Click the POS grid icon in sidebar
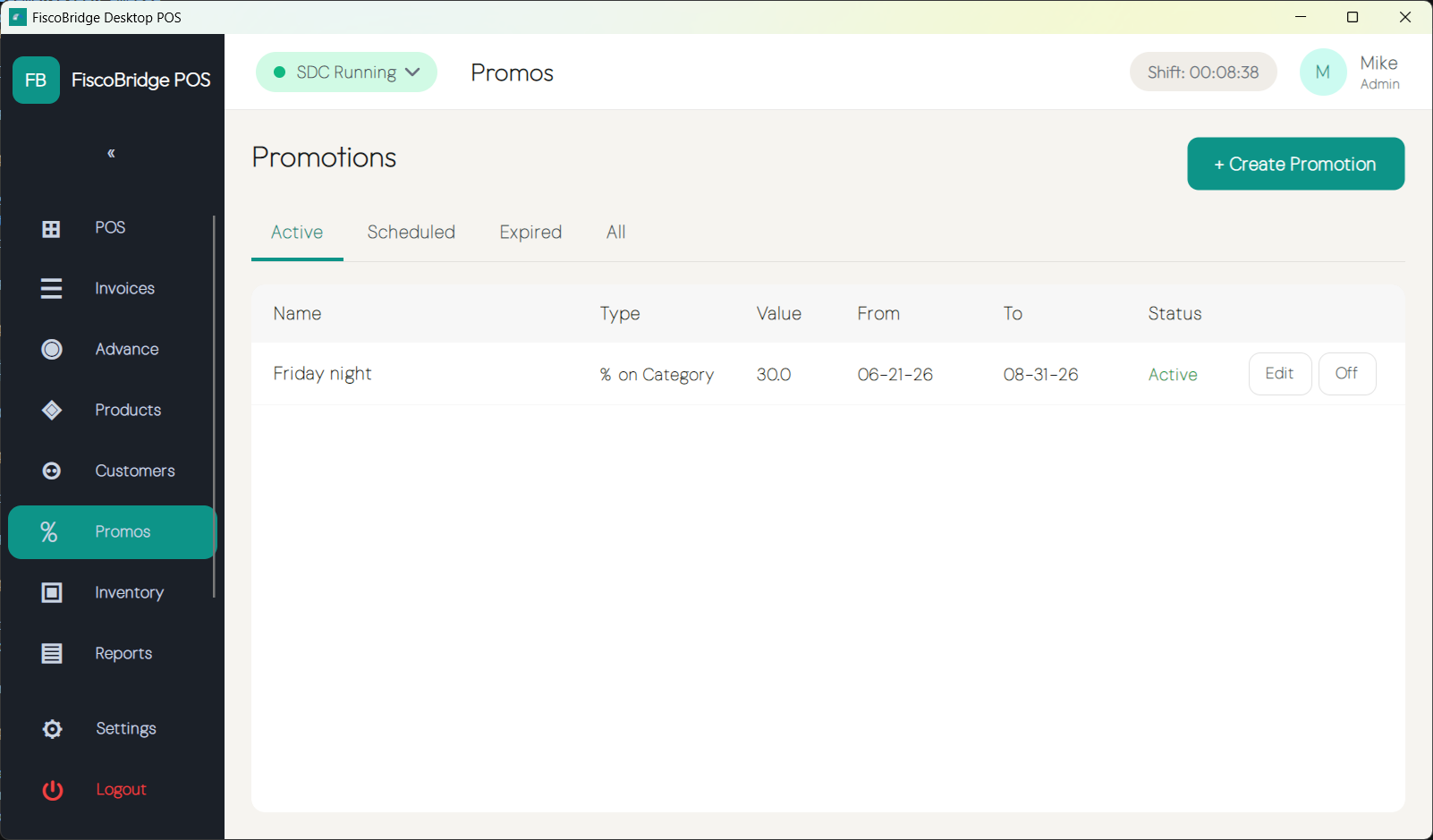The height and width of the screenshot is (840, 1433). point(51,229)
